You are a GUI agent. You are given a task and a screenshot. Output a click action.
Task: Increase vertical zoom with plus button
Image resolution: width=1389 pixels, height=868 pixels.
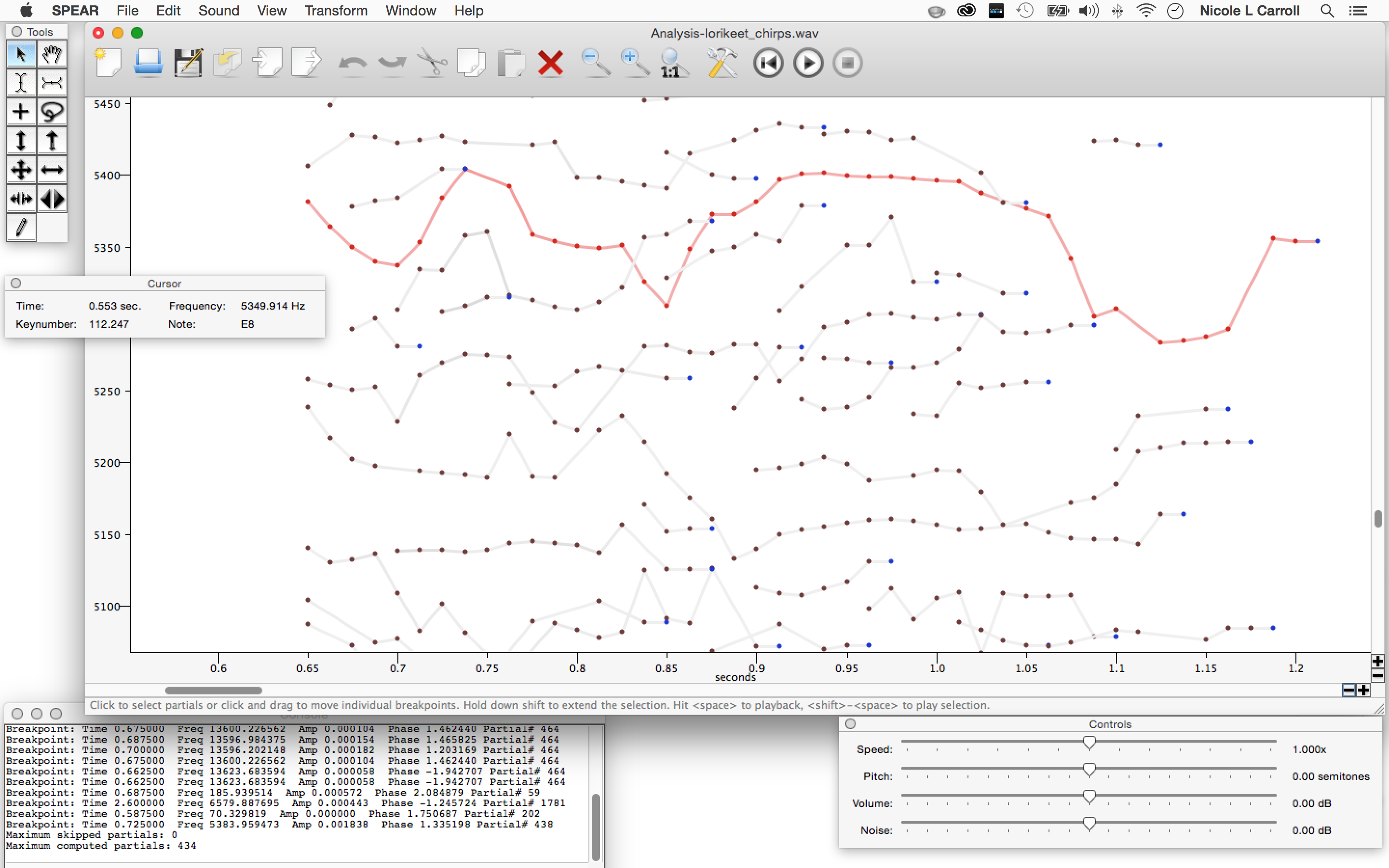1377,661
